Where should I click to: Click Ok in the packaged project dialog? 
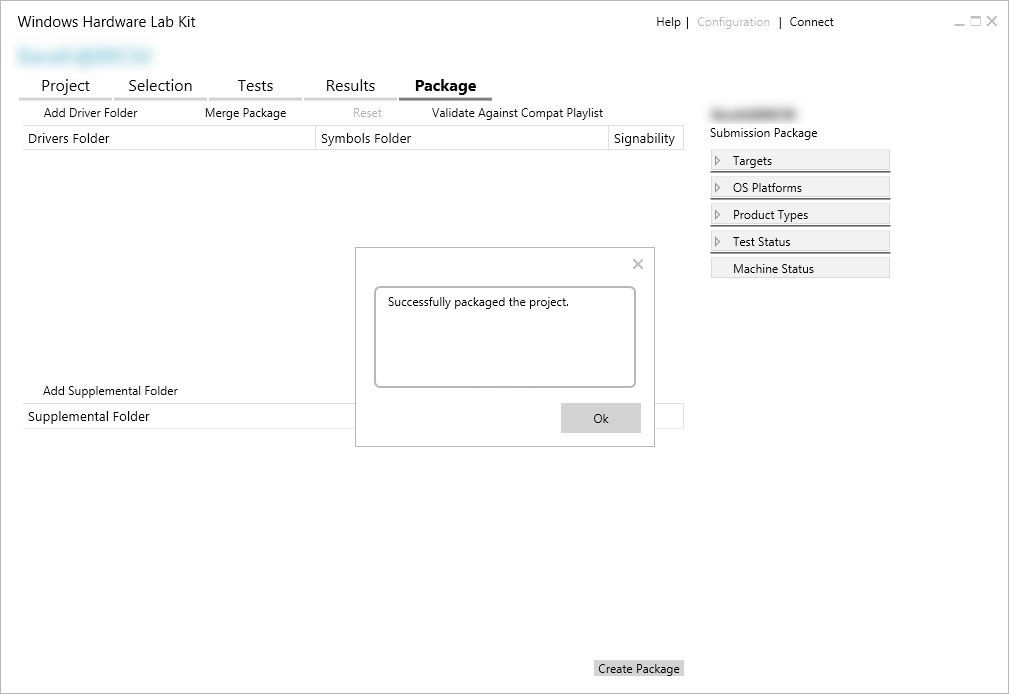coord(600,418)
